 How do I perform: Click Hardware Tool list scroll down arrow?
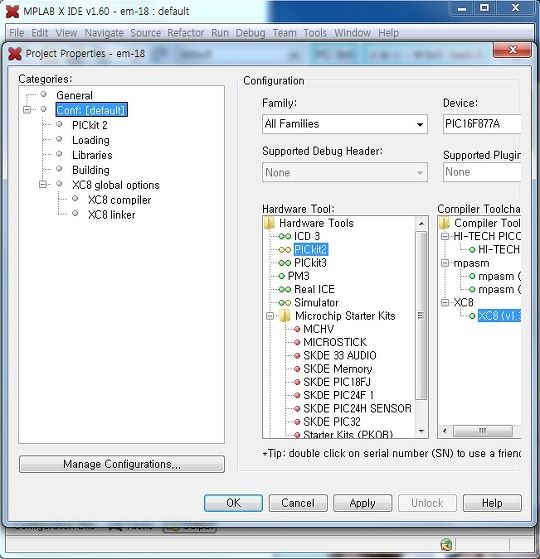pos(421,431)
